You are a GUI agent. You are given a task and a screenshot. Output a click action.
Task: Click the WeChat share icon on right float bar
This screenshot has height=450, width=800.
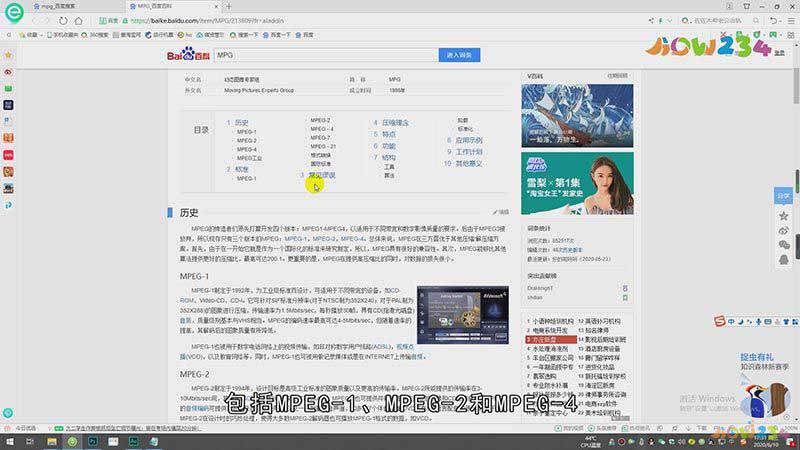click(x=784, y=245)
